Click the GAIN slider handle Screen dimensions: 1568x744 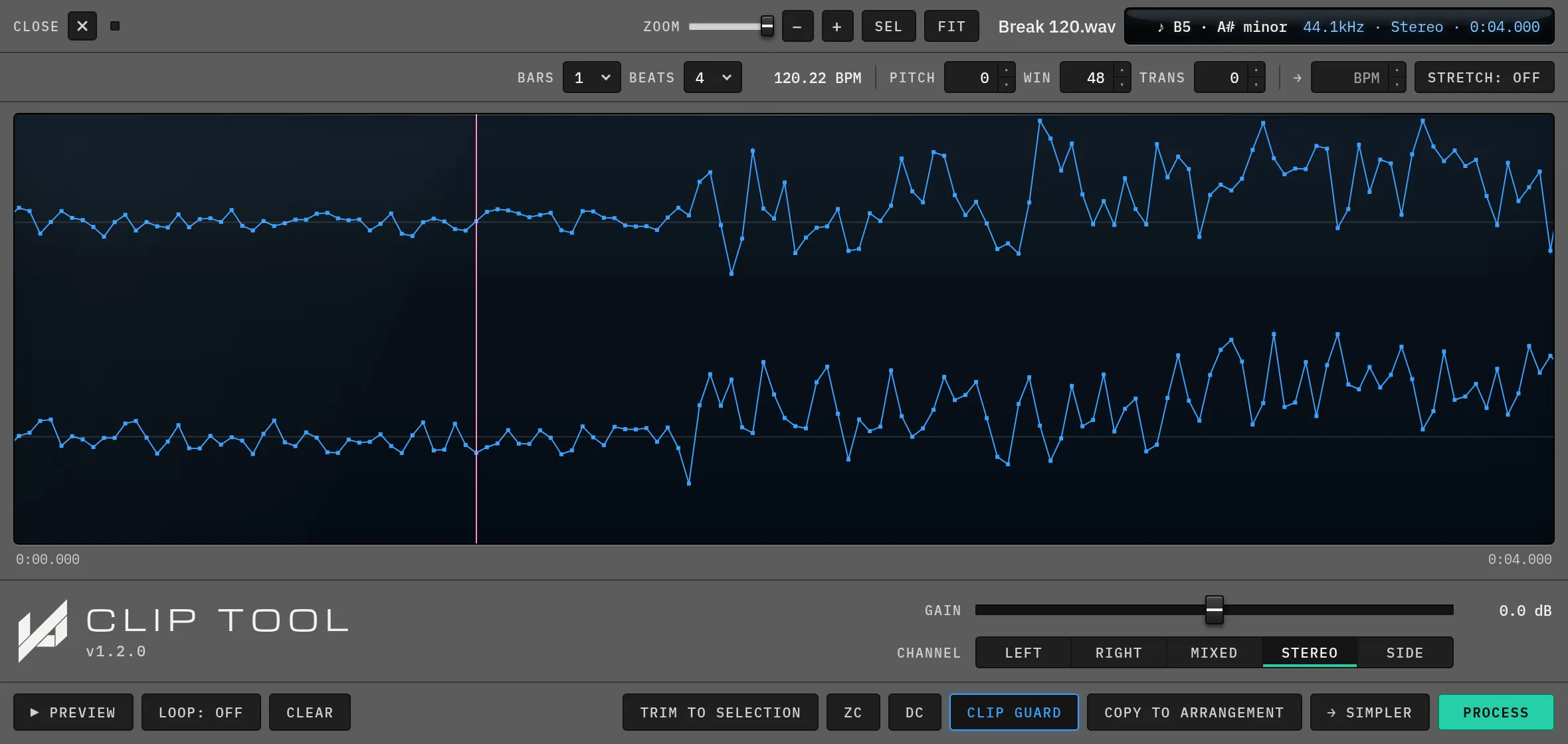point(1215,610)
